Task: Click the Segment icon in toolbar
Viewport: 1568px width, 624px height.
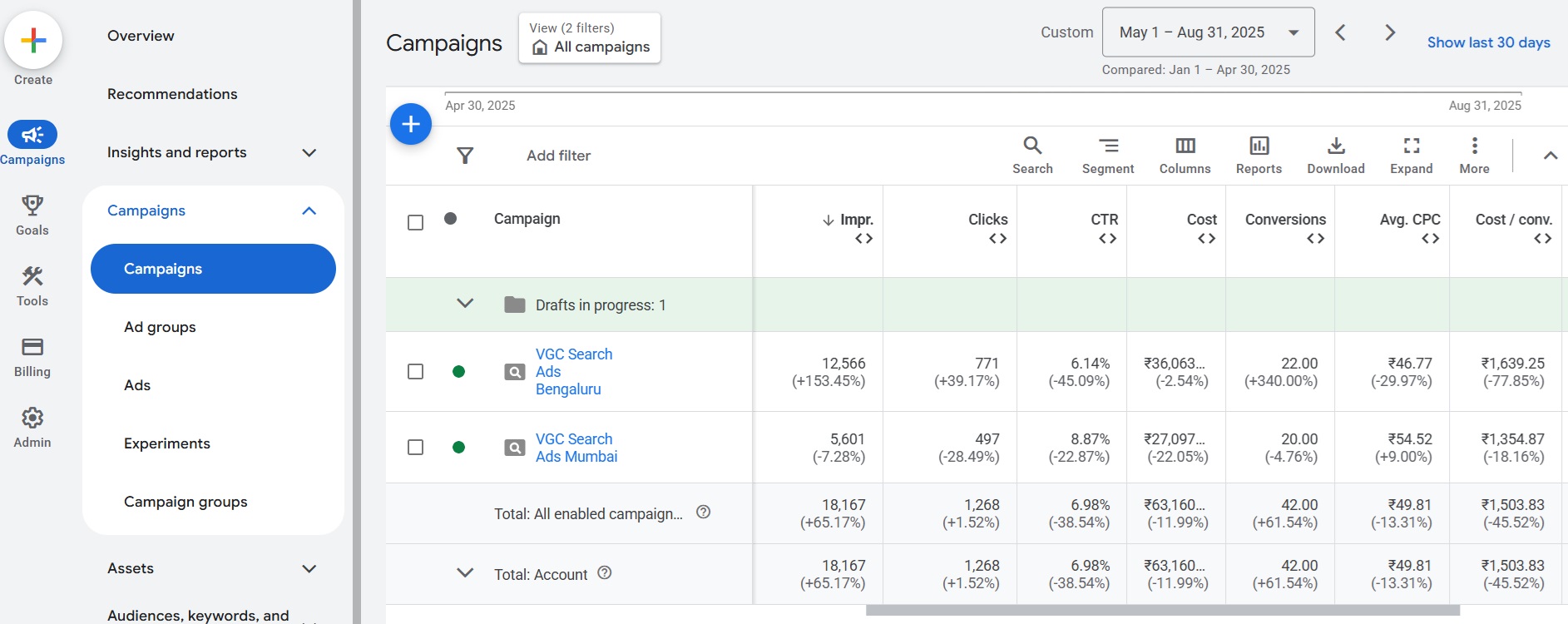Action: click(1107, 146)
